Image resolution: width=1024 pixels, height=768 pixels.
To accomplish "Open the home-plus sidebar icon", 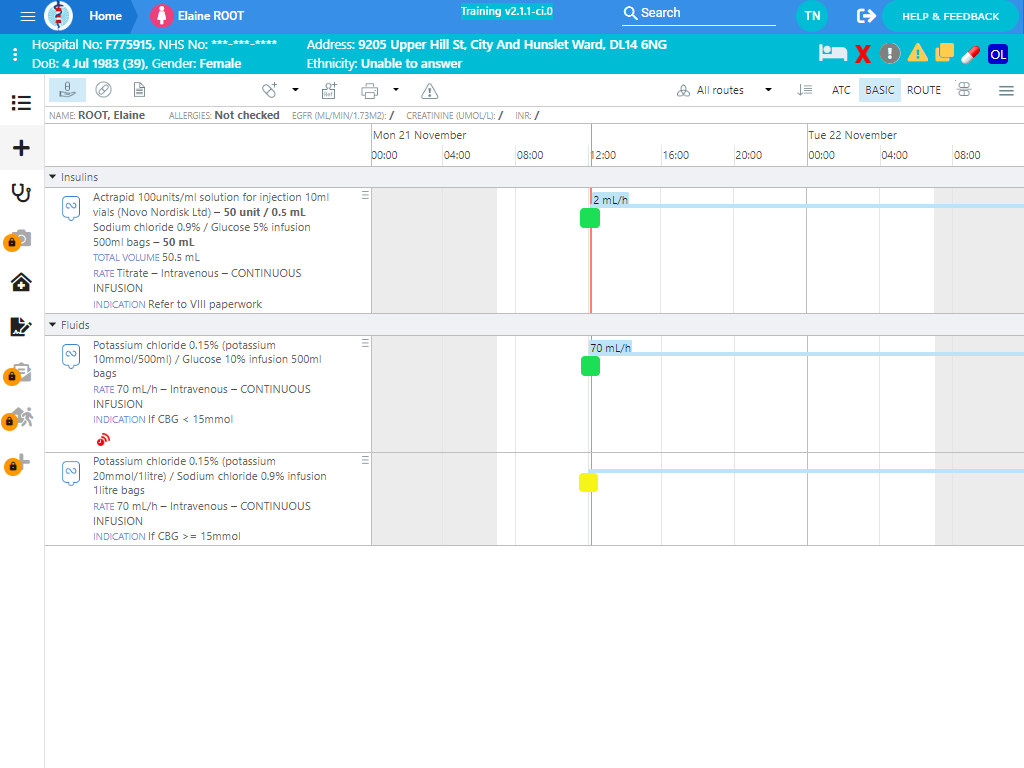I will pyautogui.click(x=22, y=282).
